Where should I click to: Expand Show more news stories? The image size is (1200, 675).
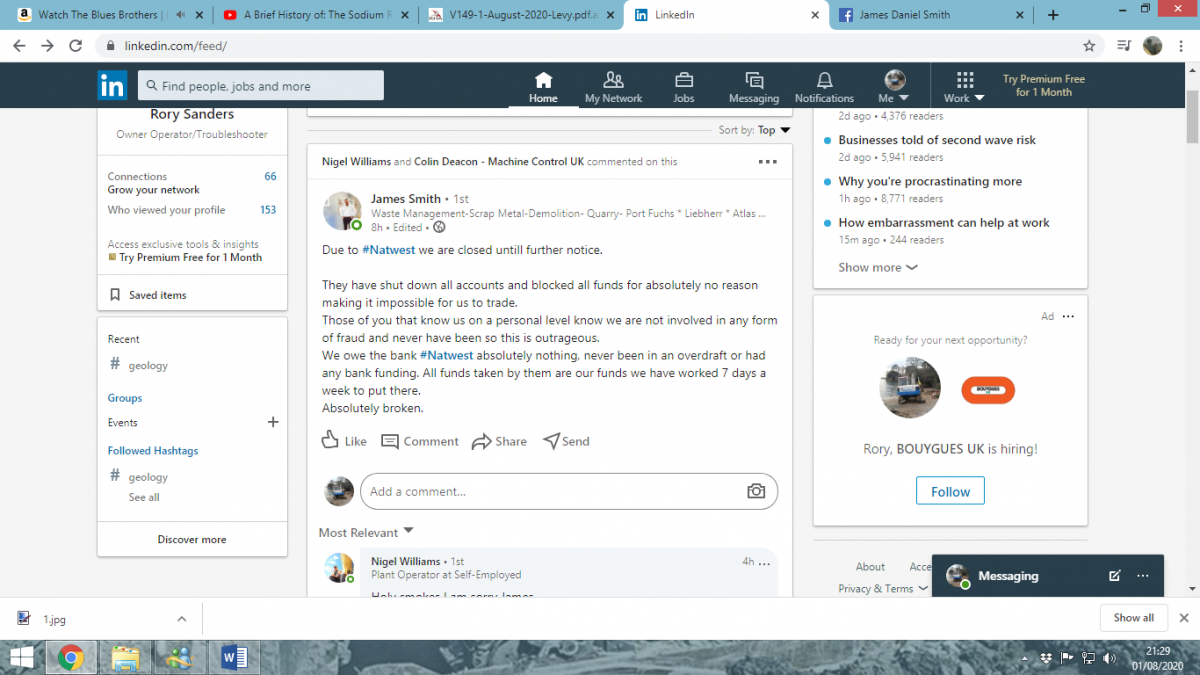[877, 267]
